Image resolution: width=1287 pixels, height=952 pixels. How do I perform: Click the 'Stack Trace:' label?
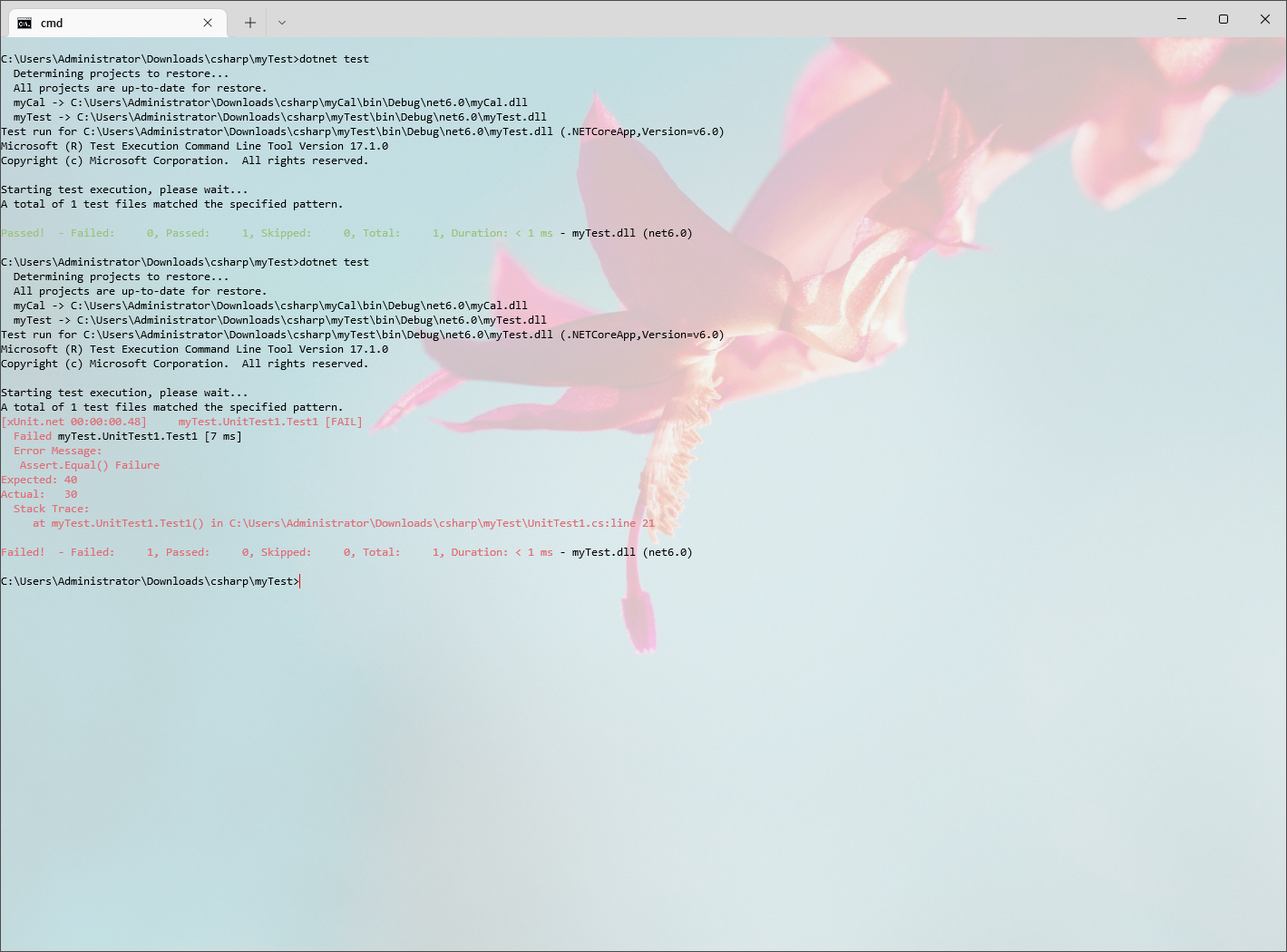click(x=51, y=509)
